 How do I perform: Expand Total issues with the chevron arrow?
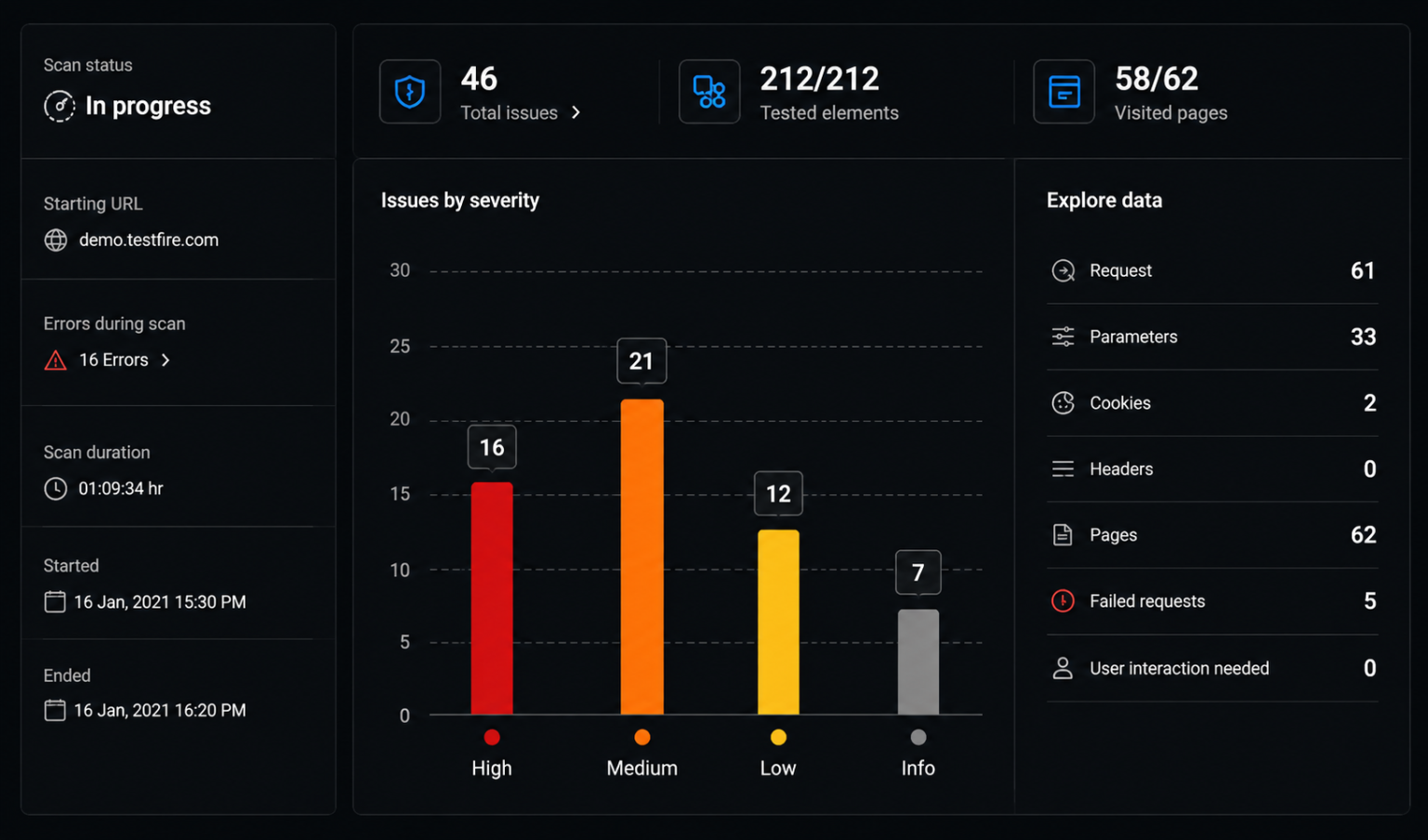pos(576,112)
